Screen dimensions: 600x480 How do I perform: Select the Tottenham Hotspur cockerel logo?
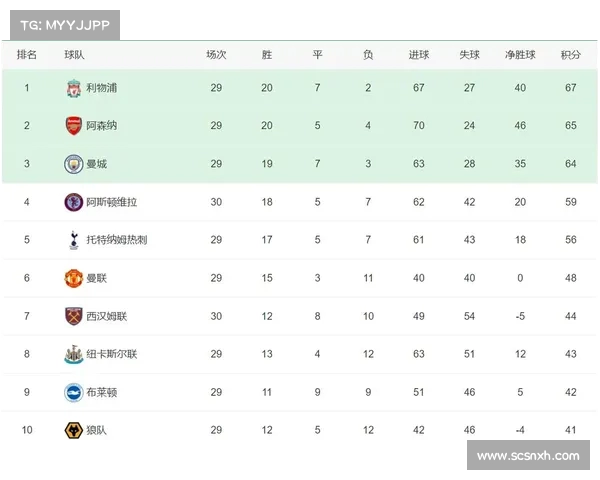74,240
